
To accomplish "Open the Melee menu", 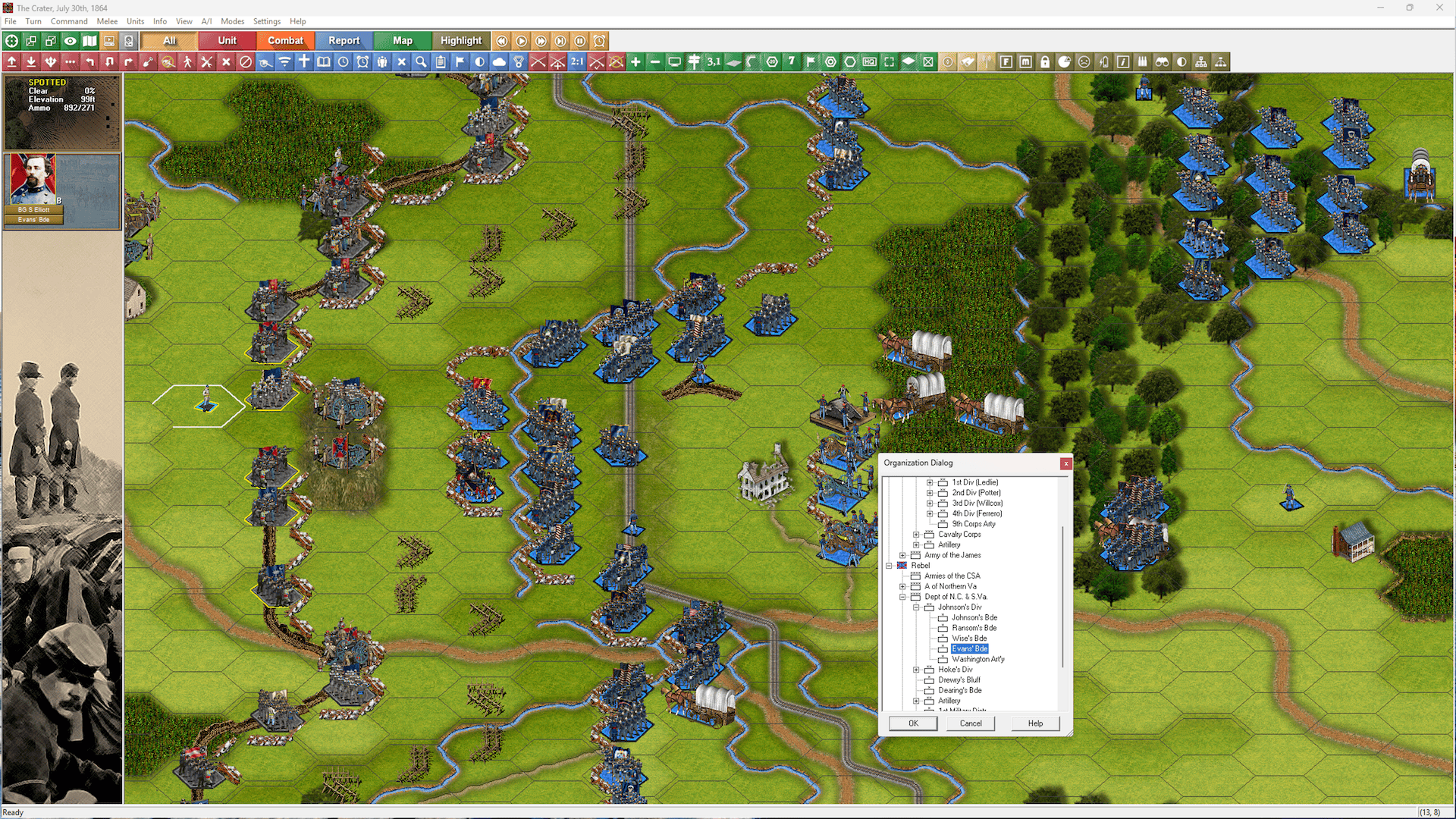I will 106,21.
